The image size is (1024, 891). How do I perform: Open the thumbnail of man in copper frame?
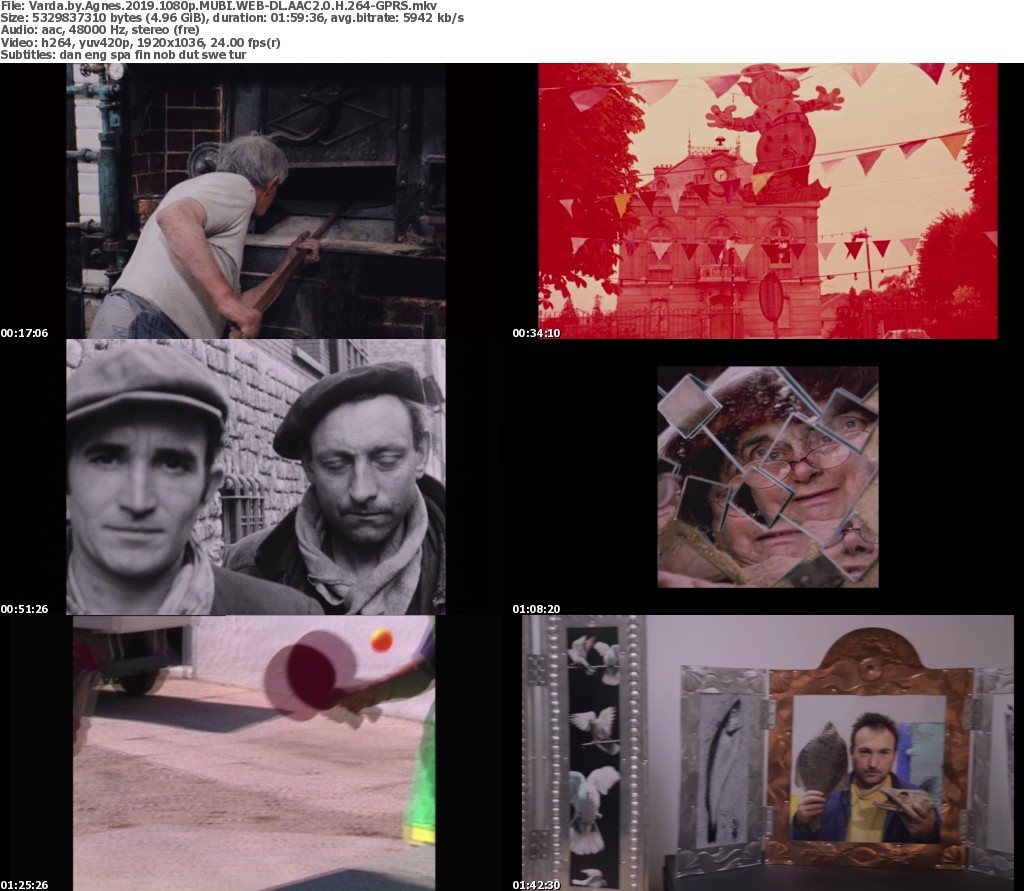[767, 752]
